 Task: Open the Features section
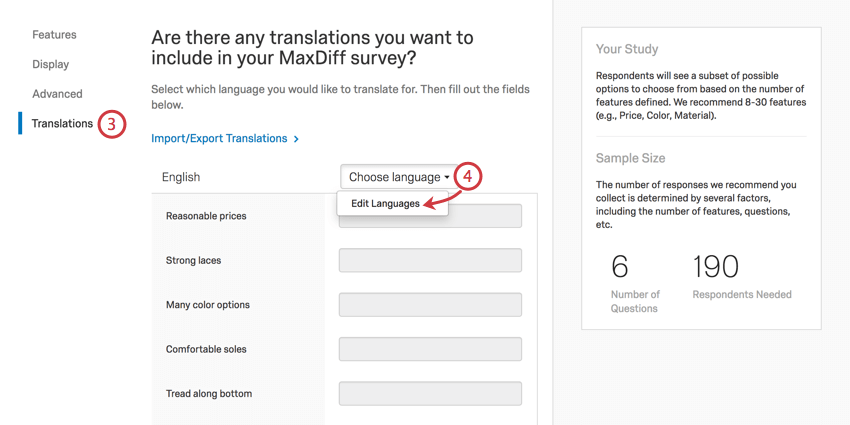coord(54,35)
